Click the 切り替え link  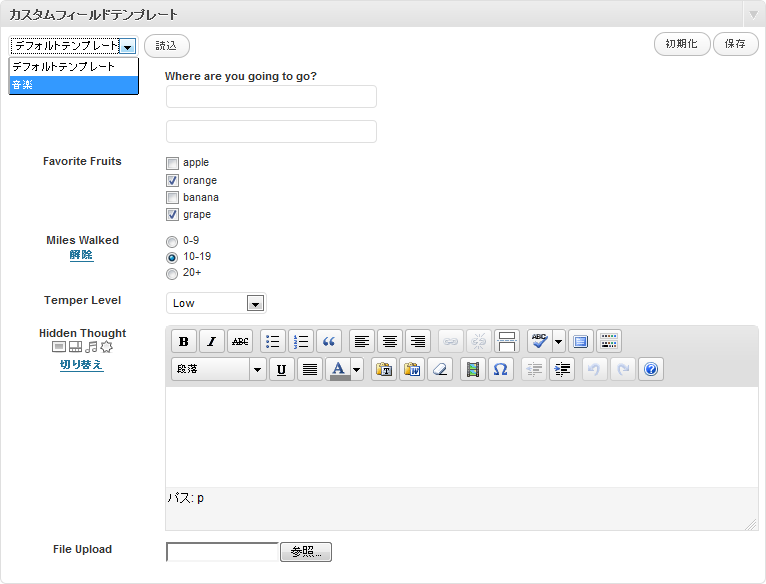(82, 365)
